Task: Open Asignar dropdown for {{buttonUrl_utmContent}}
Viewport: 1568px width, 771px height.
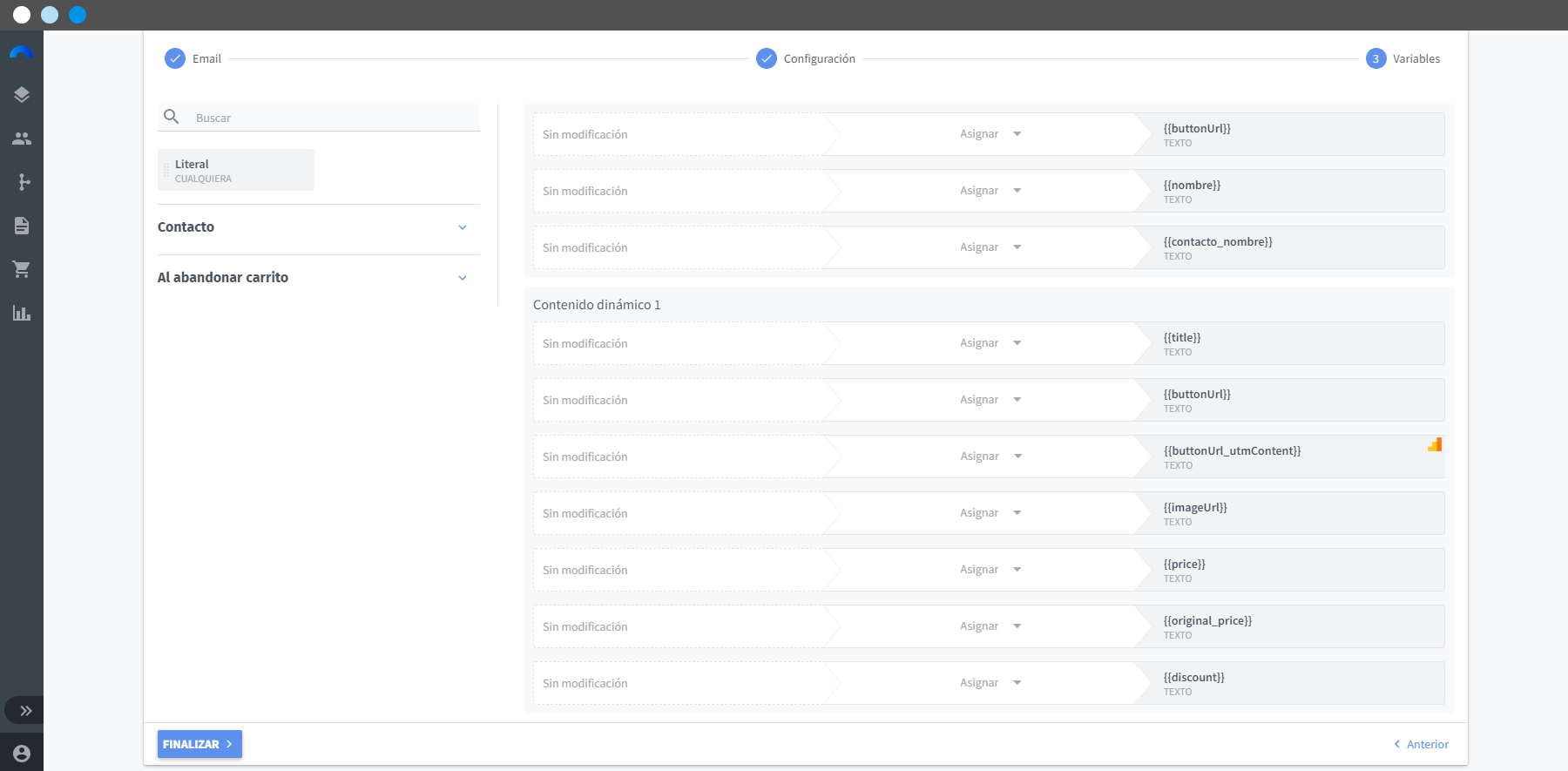Action: tap(990, 457)
